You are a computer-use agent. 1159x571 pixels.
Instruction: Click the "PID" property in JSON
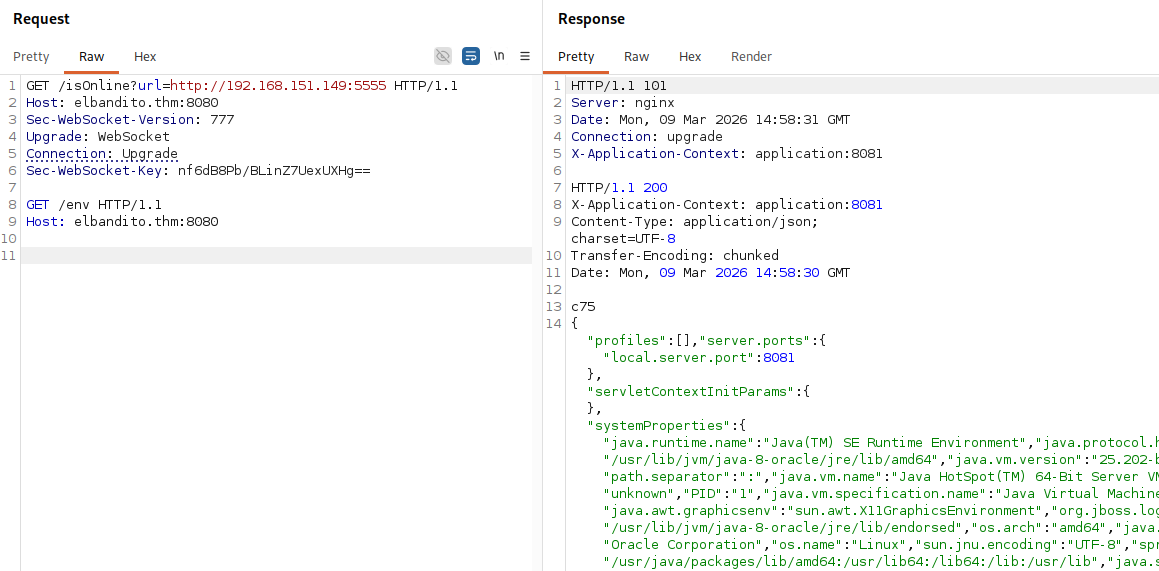point(707,493)
